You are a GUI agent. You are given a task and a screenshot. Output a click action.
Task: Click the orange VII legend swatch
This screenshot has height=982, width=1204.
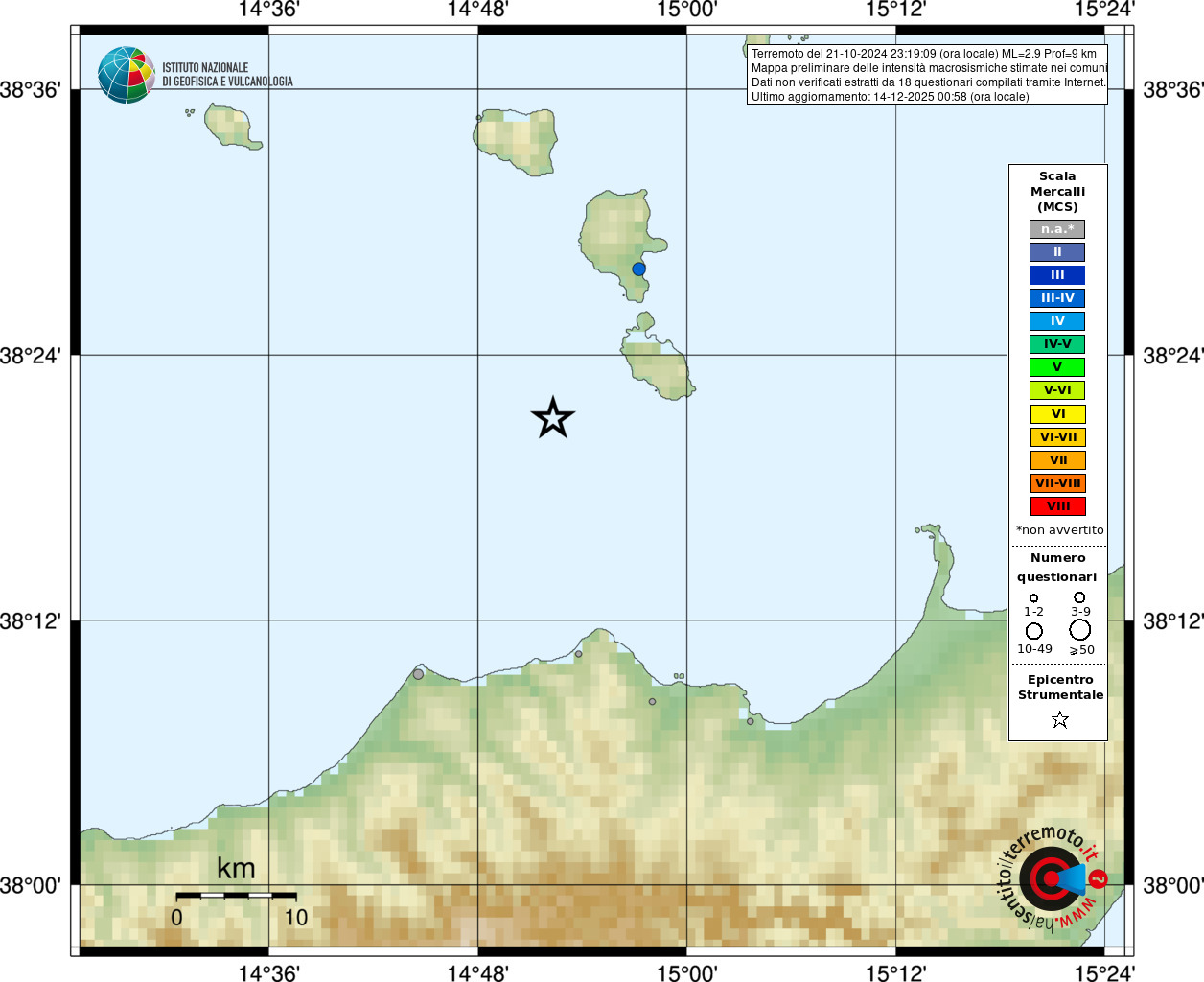1057,460
